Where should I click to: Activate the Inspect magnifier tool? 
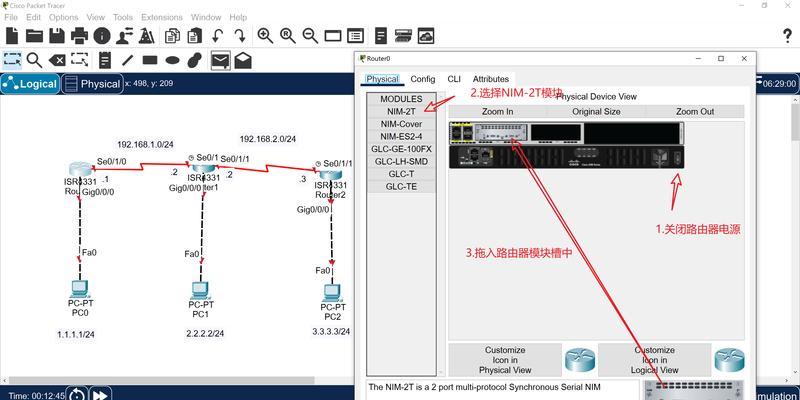click(x=34, y=60)
